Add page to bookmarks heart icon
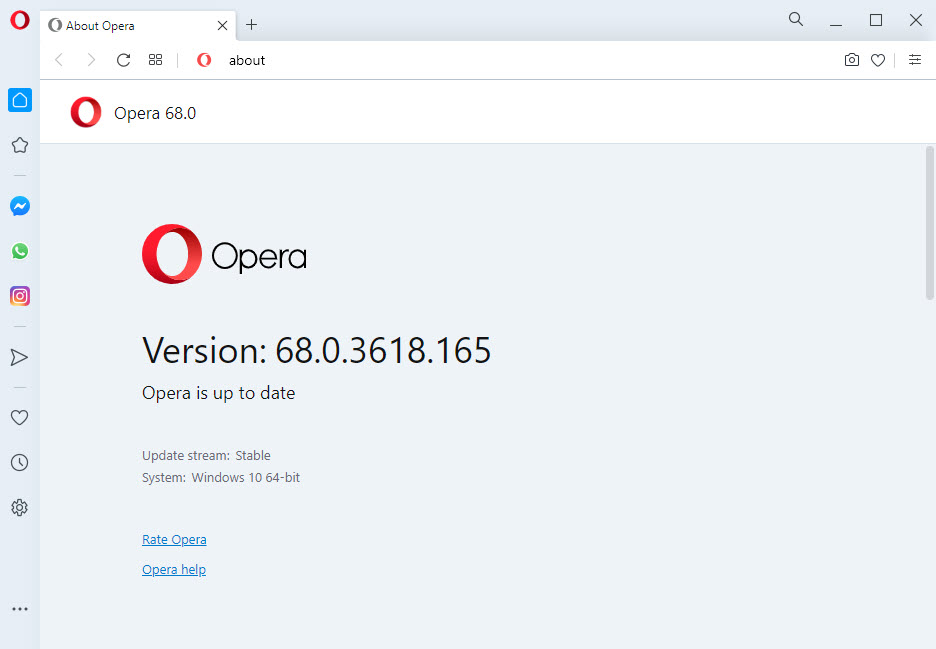Viewport: 936px width, 649px height. click(x=878, y=60)
